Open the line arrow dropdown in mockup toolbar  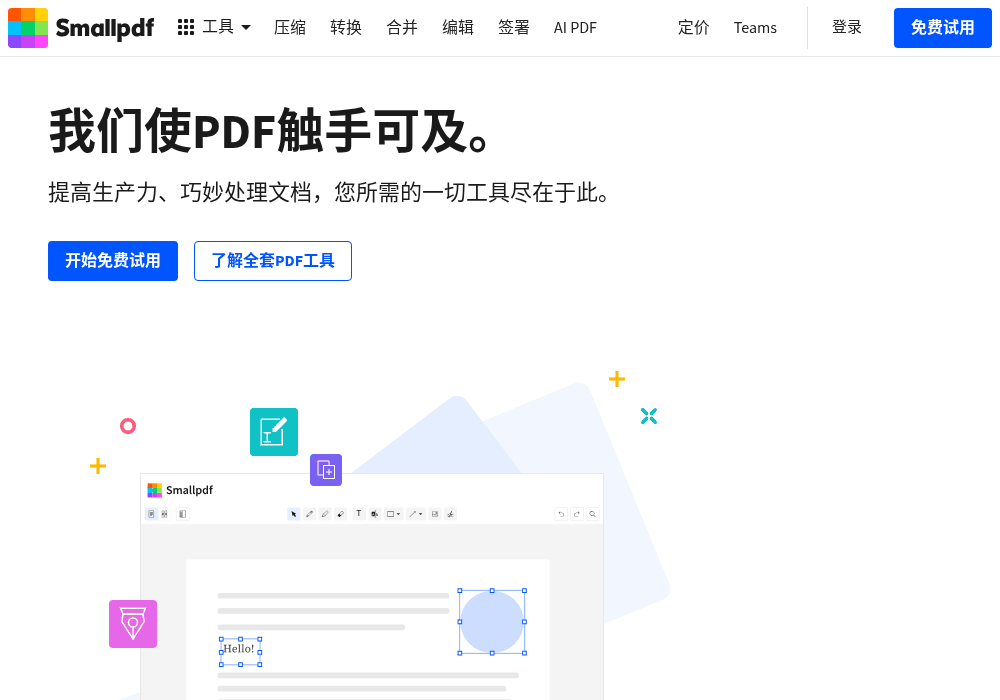(416, 514)
